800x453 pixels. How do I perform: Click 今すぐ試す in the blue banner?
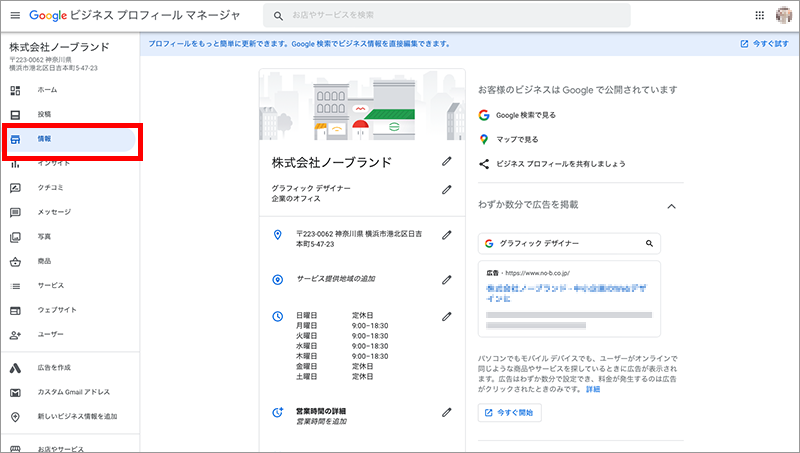pyautogui.click(x=764, y=44)
